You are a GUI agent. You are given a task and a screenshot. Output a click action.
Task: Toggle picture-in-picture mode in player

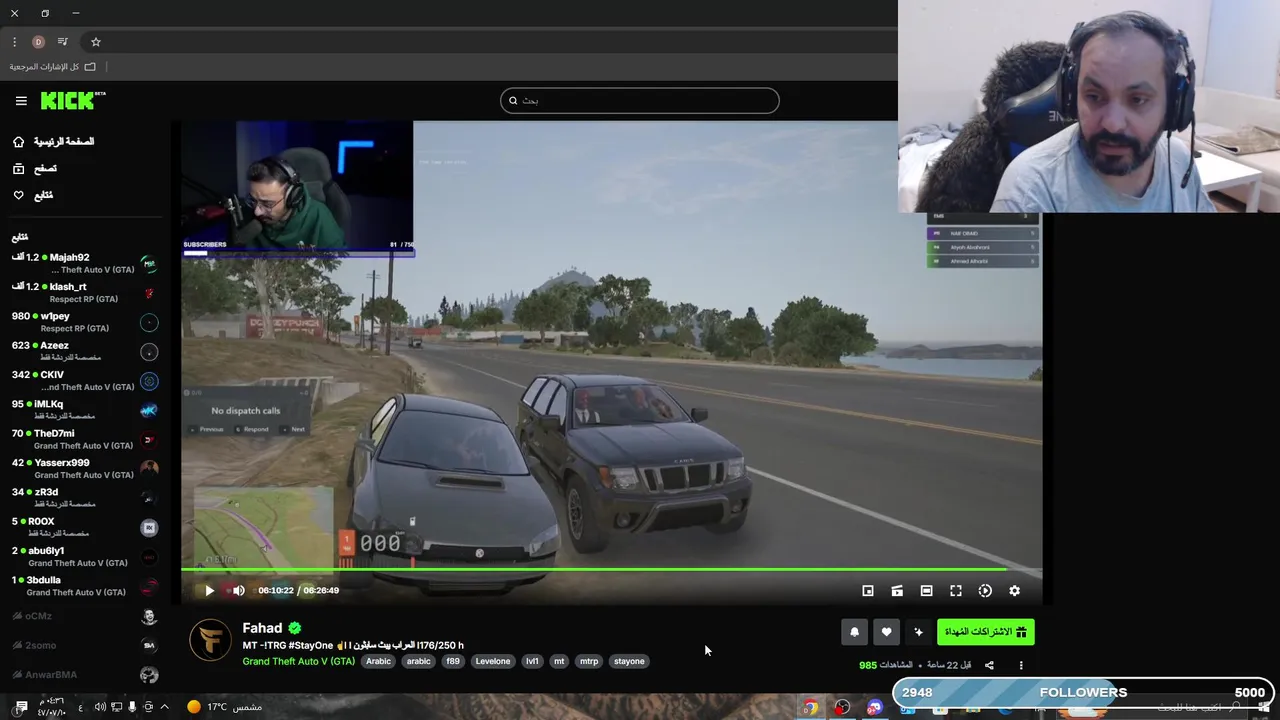click(x=868, y=591)
